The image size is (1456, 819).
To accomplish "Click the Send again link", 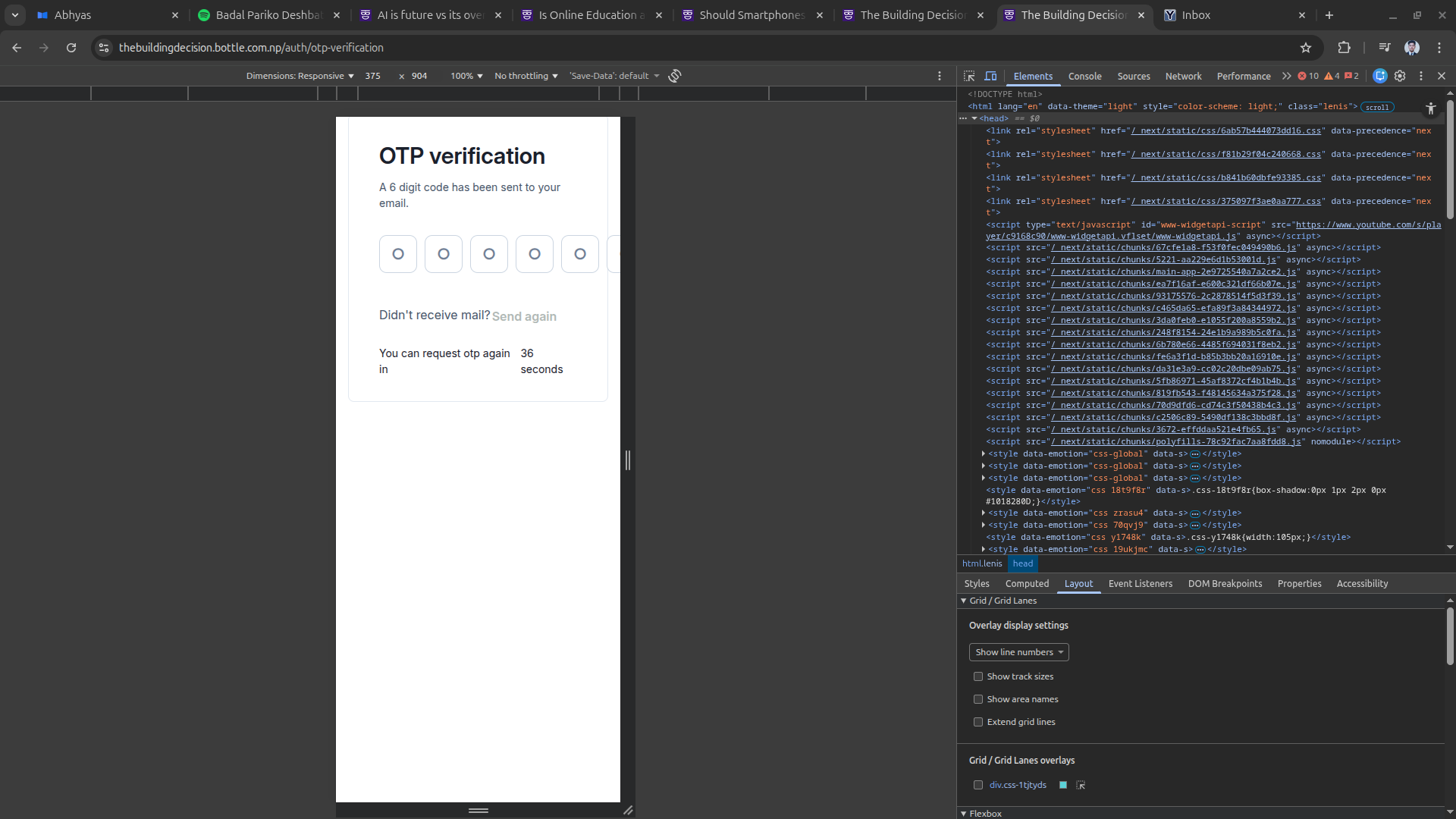I will (x=524, y=316).
